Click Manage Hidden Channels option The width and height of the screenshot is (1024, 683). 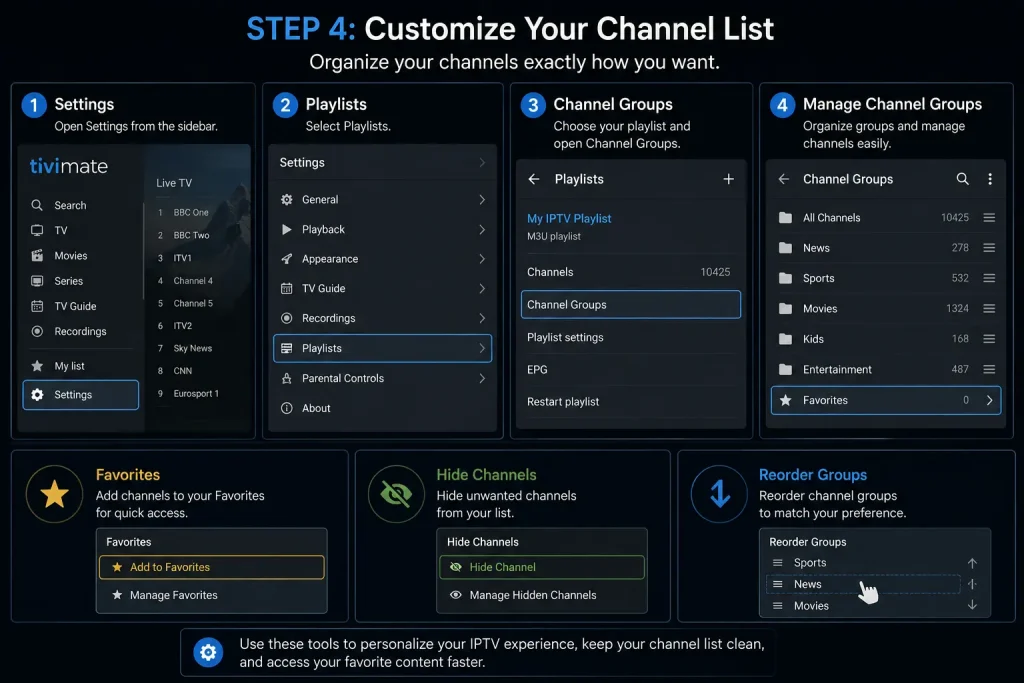tap(542, 595)
